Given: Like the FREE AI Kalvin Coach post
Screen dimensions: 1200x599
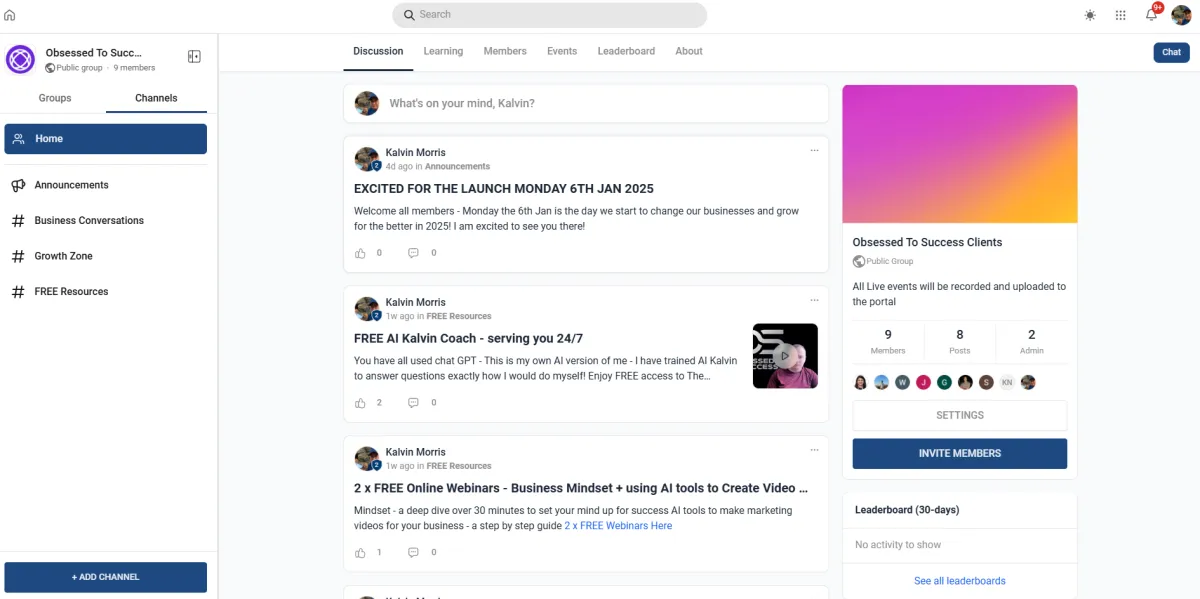Looking at the screenshot, I should 361,403.
